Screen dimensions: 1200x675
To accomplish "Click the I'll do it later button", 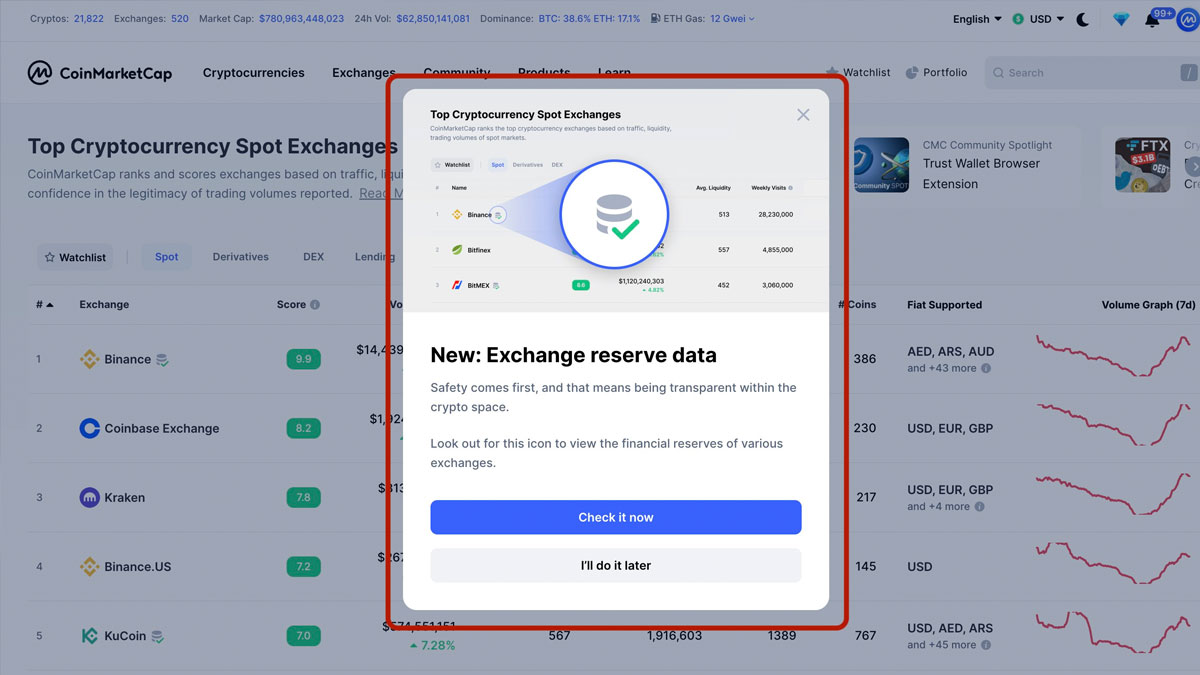I will (615, 565).
